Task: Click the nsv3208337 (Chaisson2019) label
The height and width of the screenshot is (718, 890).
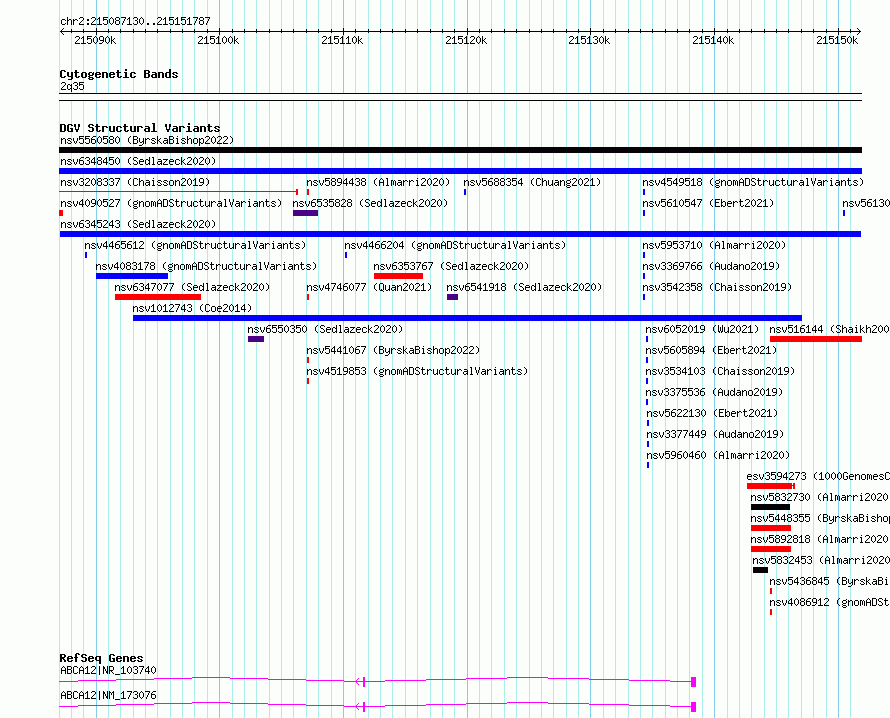Action: [135, 182]
